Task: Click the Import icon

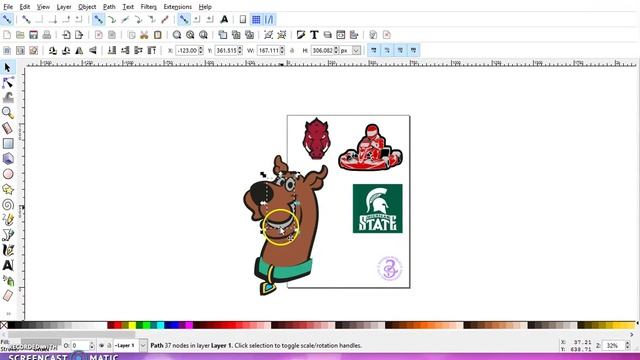Action: [66, 35]
